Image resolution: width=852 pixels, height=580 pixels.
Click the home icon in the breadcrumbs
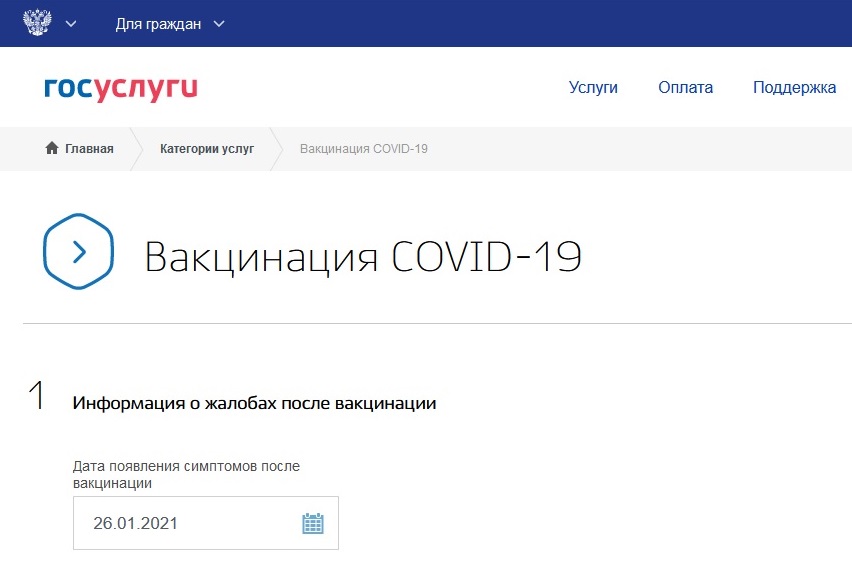coord(52,149)
